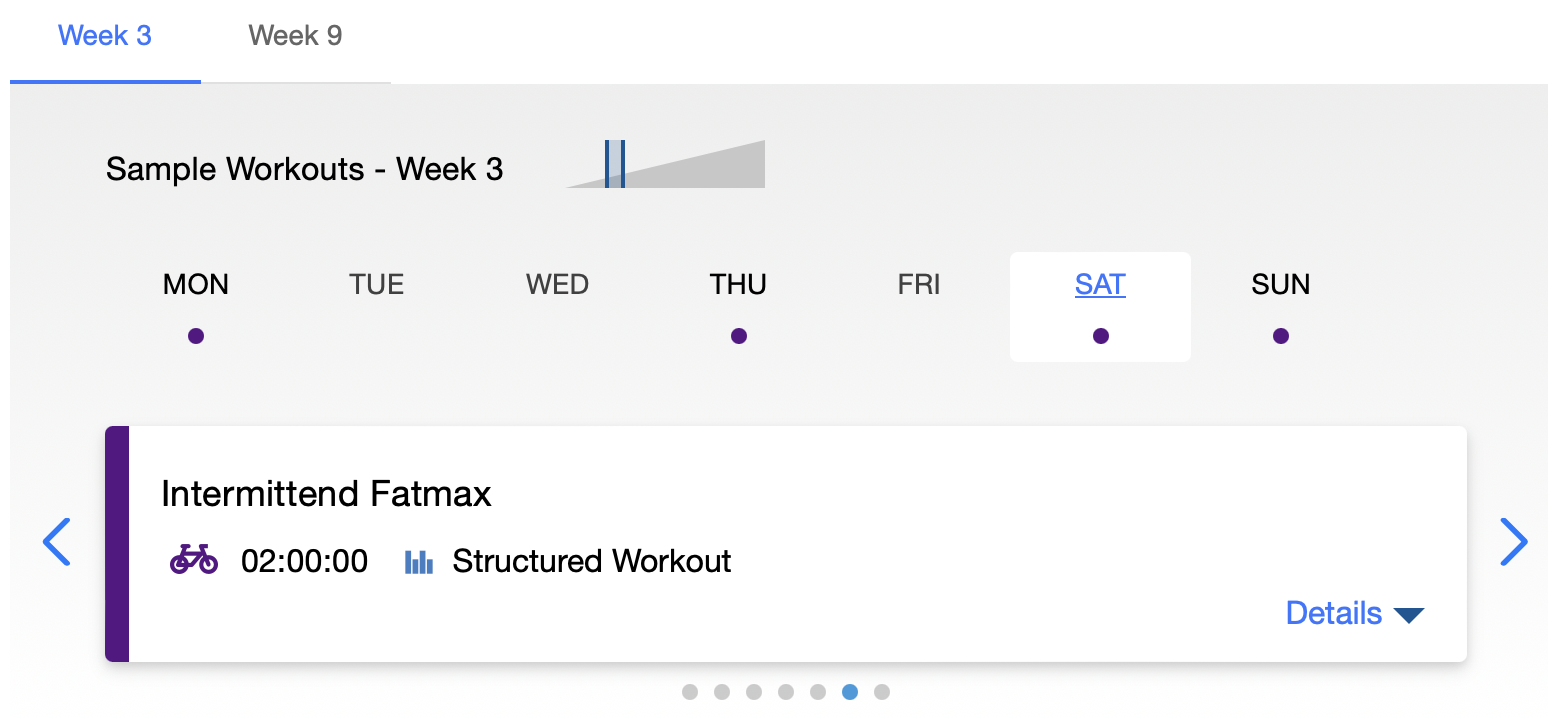This screenshot has height=718, width=1548.
Task: Expand the Details dropdown arrow
Action: coord(1408,615)
